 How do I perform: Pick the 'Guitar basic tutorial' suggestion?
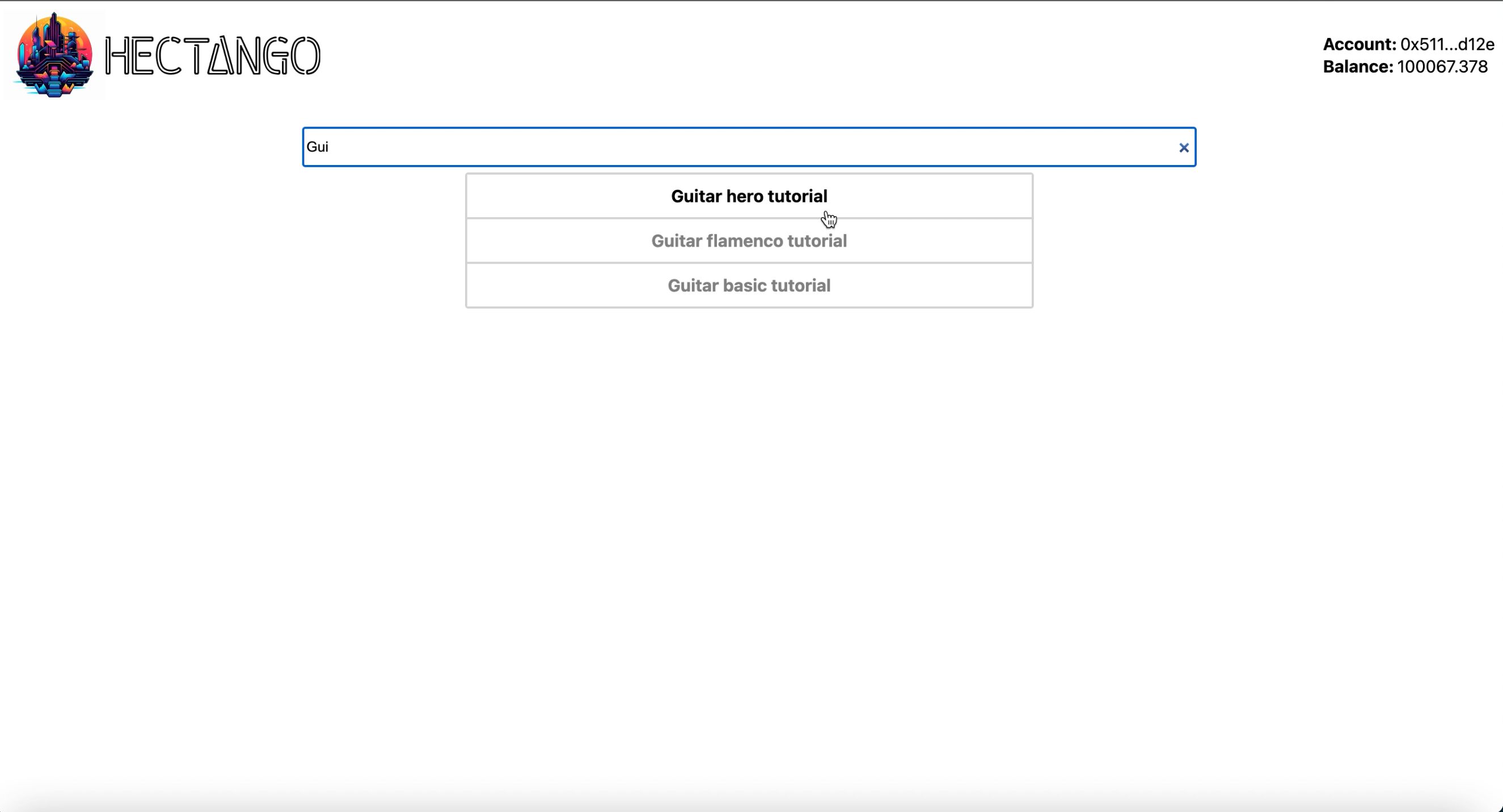(x=749, y=285)
